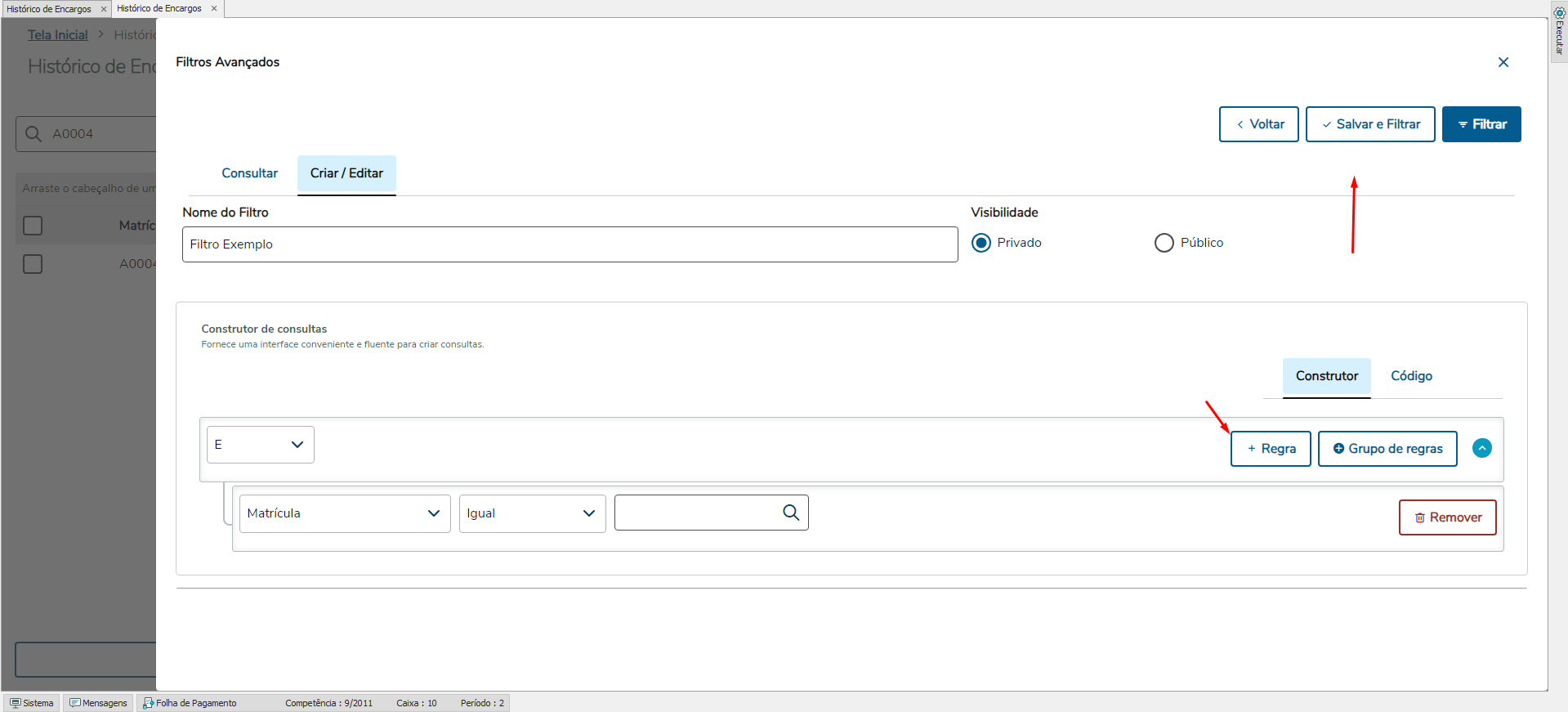Select the second Histórico de Encargos tab
The width and height of the screenshot is (1568, 712).
click(159, 8)
